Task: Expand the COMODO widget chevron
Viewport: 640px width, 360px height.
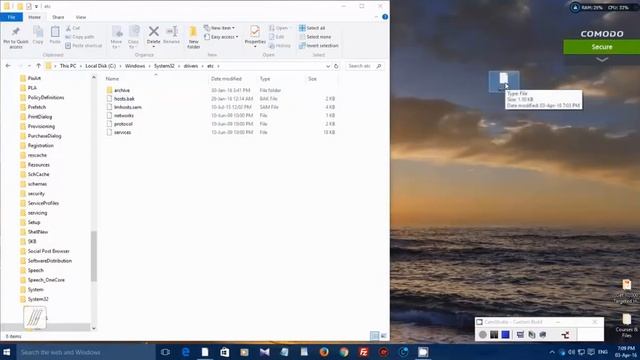Action: (602, 60)
